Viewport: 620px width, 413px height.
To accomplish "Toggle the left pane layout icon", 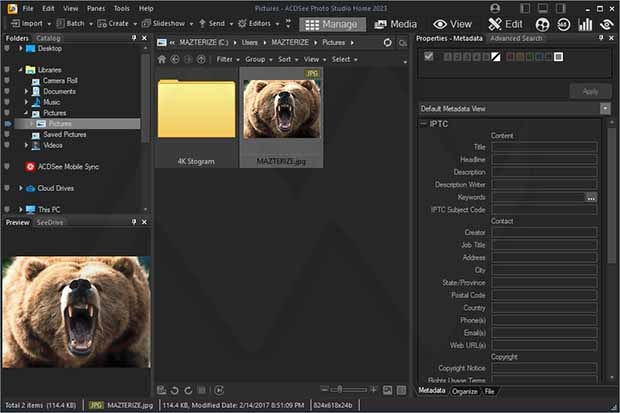I will (525, 8).
